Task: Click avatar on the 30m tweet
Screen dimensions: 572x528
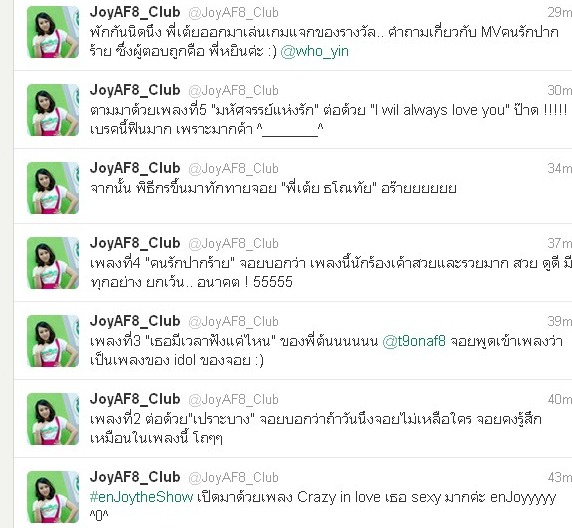Action: (53, 110)
